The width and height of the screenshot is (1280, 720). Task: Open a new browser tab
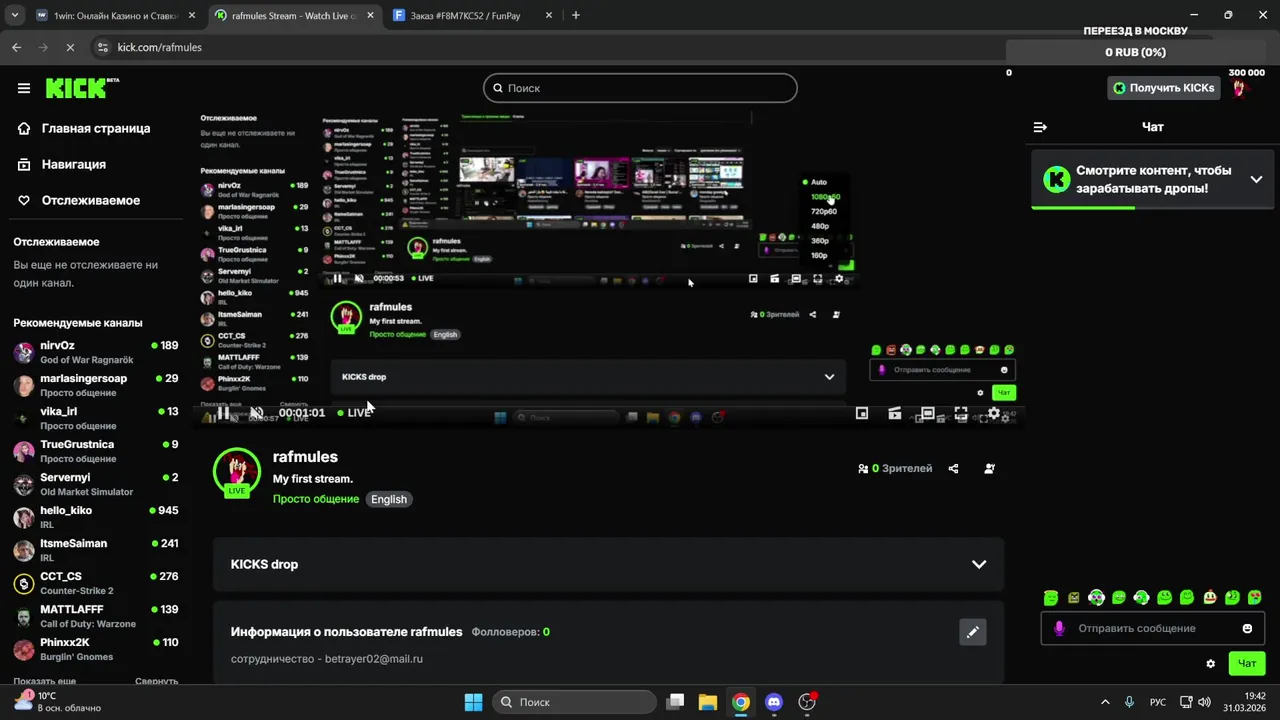575,16
